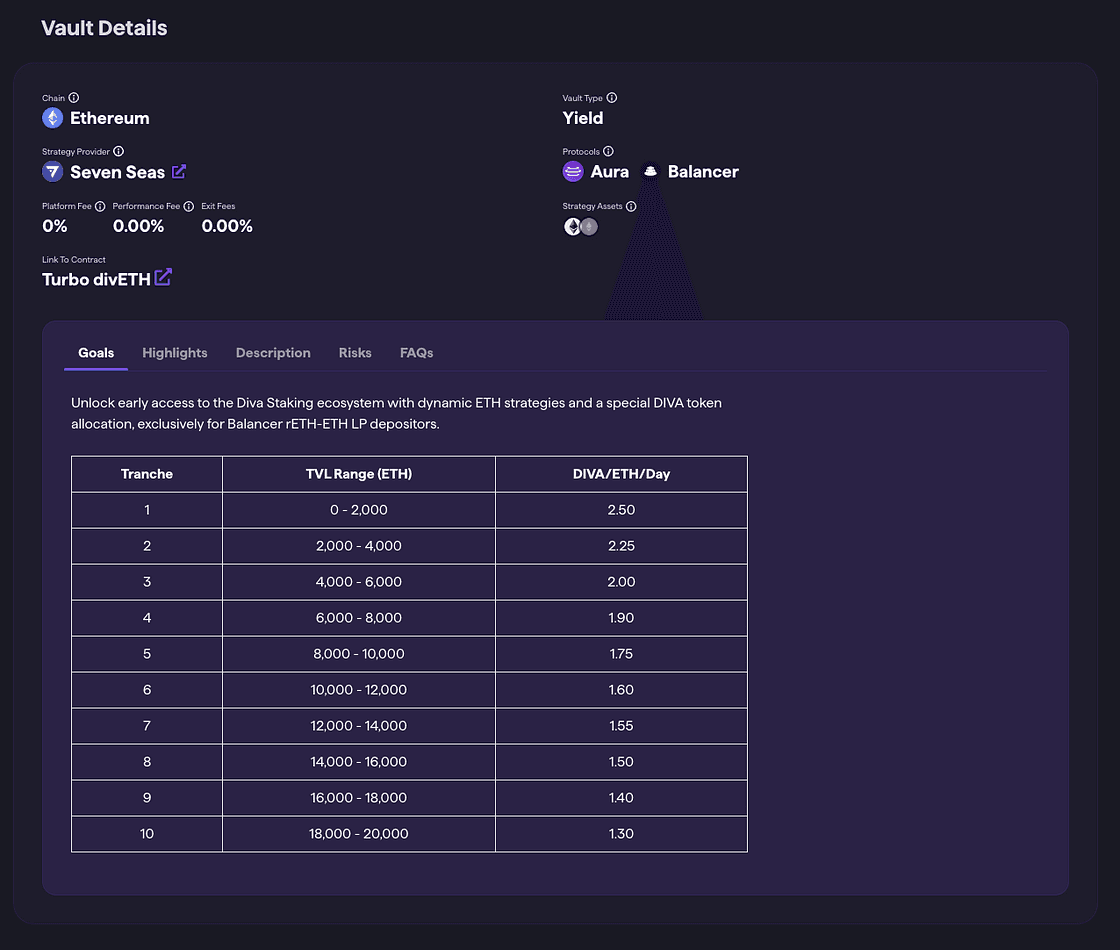Click the 1.55 DIVA rate cell
Screen dimensions: 1120x950
click(x=621, y=726)
